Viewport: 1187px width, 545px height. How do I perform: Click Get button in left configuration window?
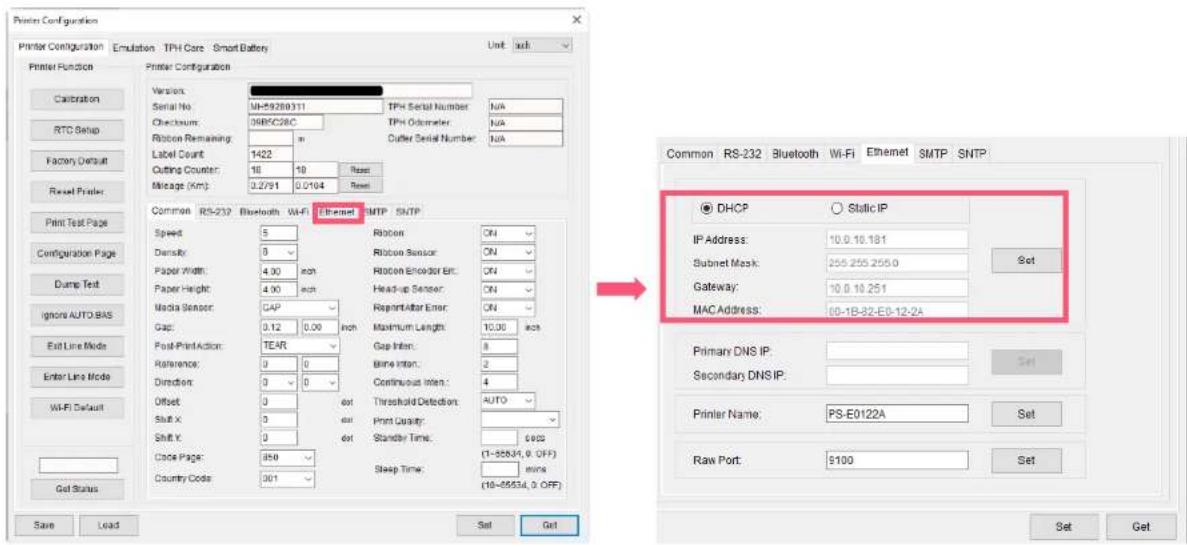coord(550,525)
